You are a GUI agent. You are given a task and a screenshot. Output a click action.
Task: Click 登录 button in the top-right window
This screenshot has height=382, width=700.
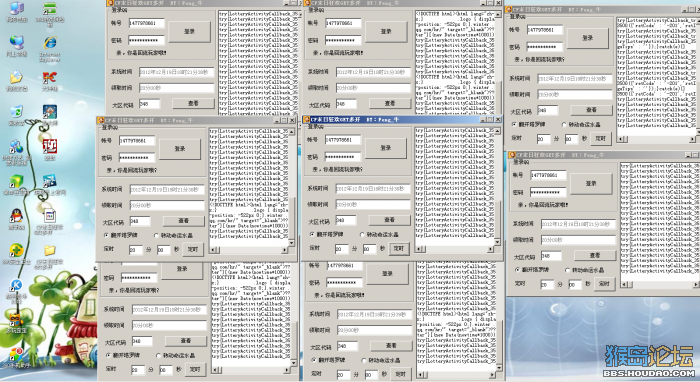(x=588, y=38)
